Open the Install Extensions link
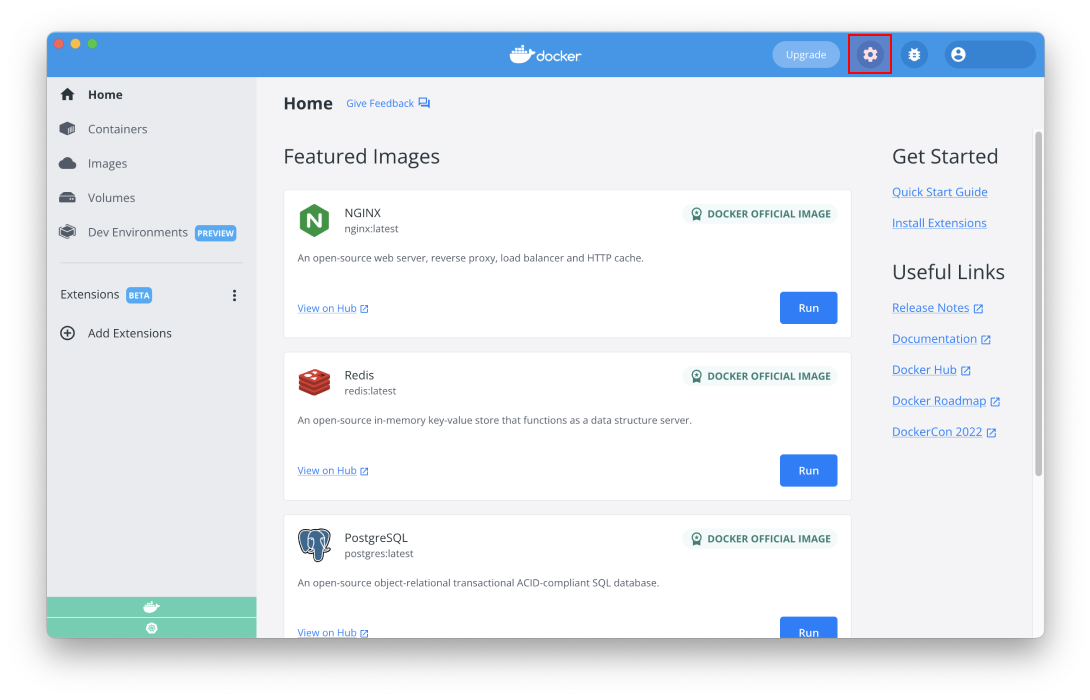1090x700 pixels. pos(939,222)
